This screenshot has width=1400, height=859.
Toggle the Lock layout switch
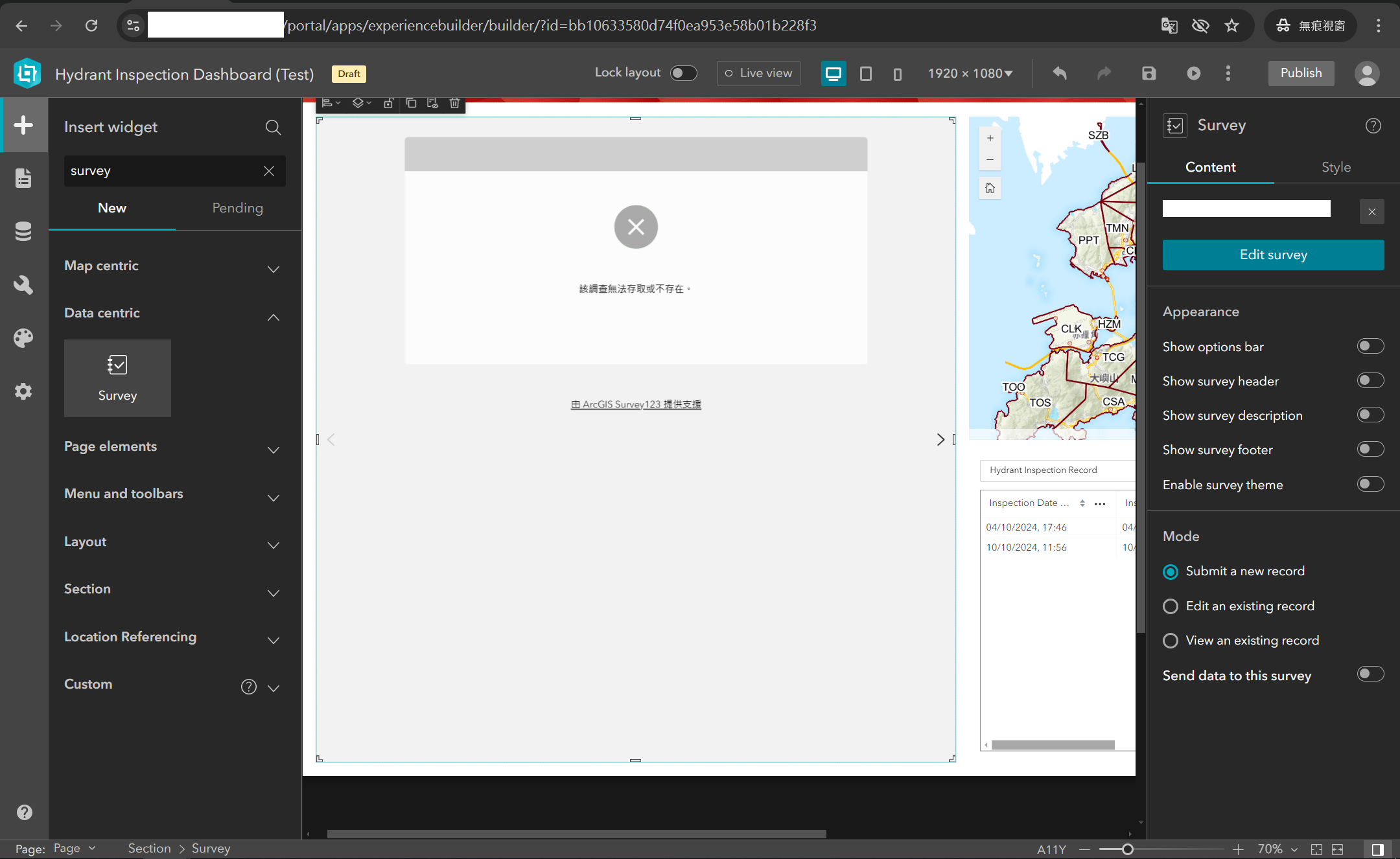click(x=683, y=73)
